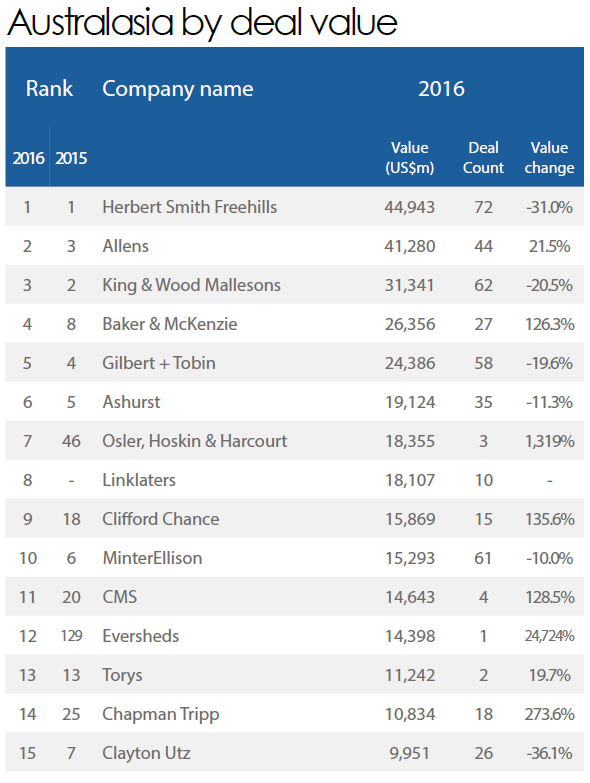Select King & Wood Mallesons entry
The image size is (590, 783).
point(192,285)
